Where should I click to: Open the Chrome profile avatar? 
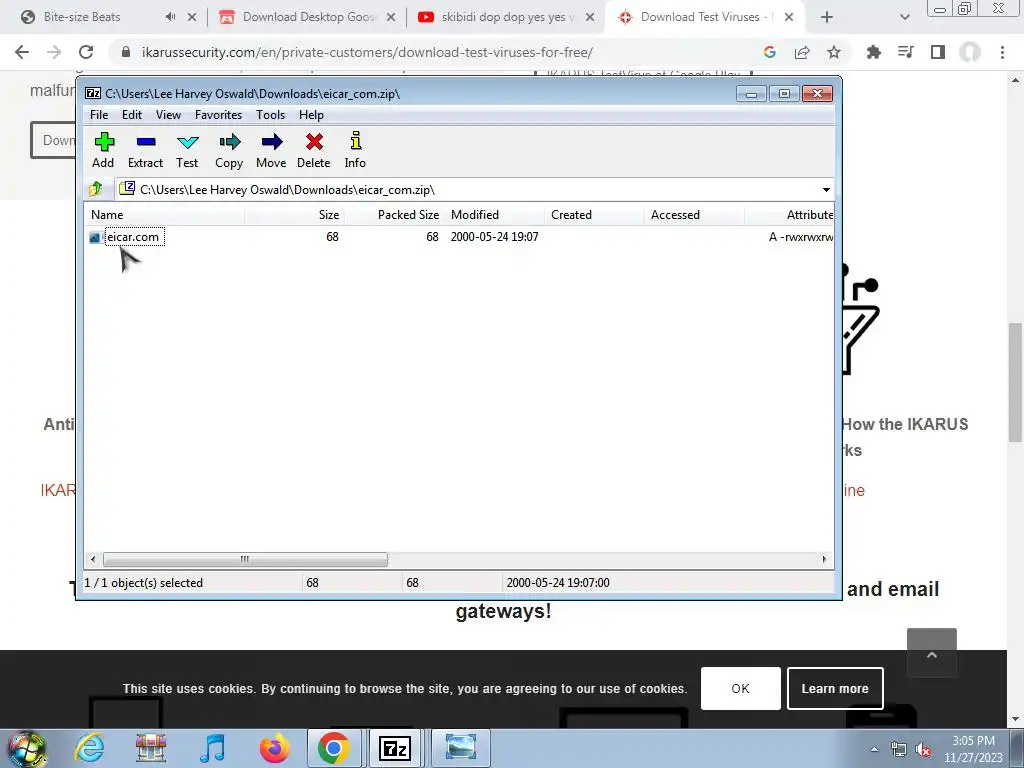point(970,52)
